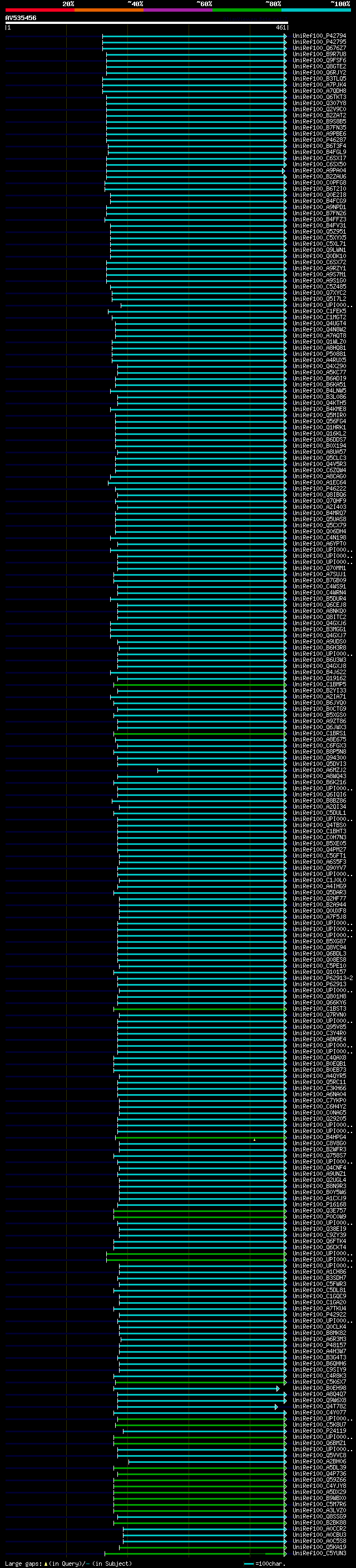Screen dimensions: 356x1568
Task: Select label UniRef100_C1J0L0
Action: coord(319,880)
